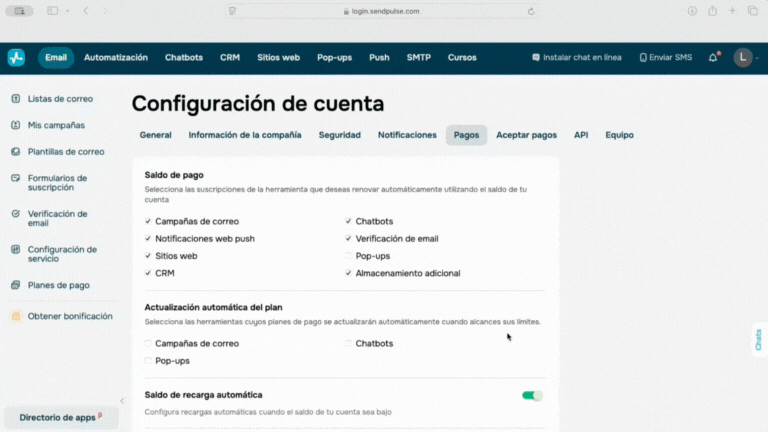Image resolution: width=768 pixels, height=432 pixels.
Task: Click the browser reload page icon
Action: click(x=531, y=11)
